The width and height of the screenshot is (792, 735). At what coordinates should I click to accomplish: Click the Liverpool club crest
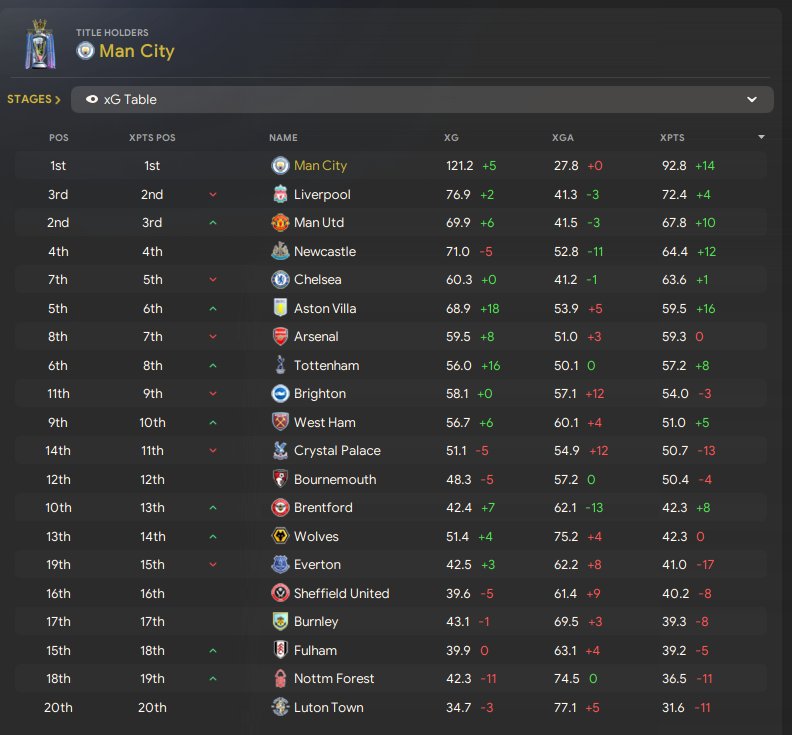[280, 194]
